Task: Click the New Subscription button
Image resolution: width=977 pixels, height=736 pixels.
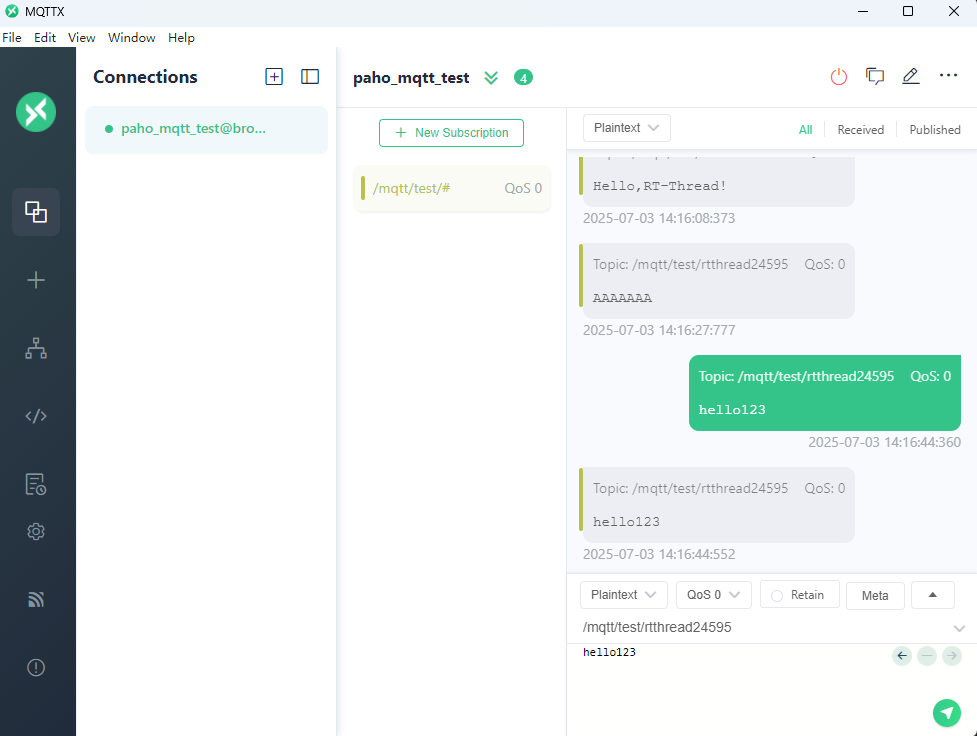Action: pyautogui.click(x=451, y=133)
